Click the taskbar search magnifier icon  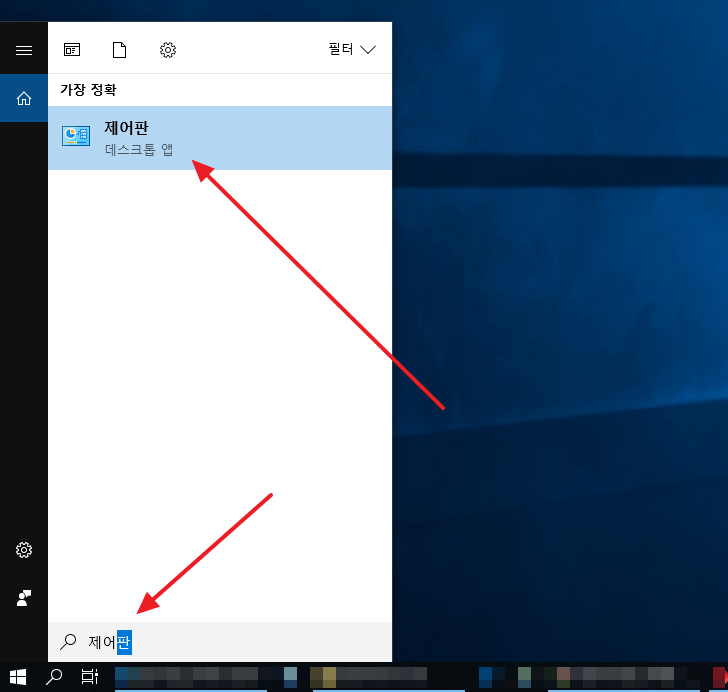coord(54,677)
